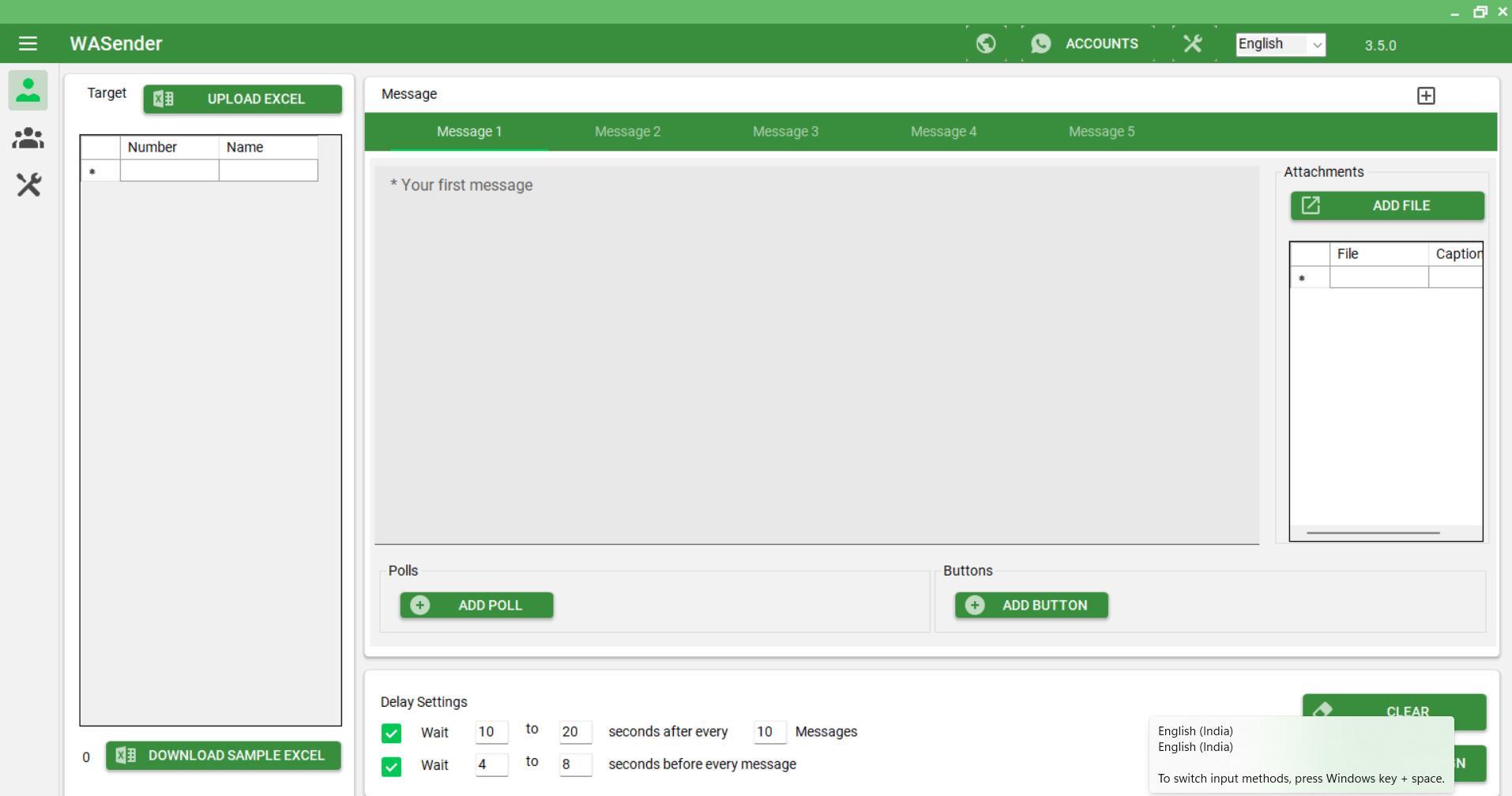Open the hamburger navigation menu
1512x796 pixels.
click(x=28, y=43)
